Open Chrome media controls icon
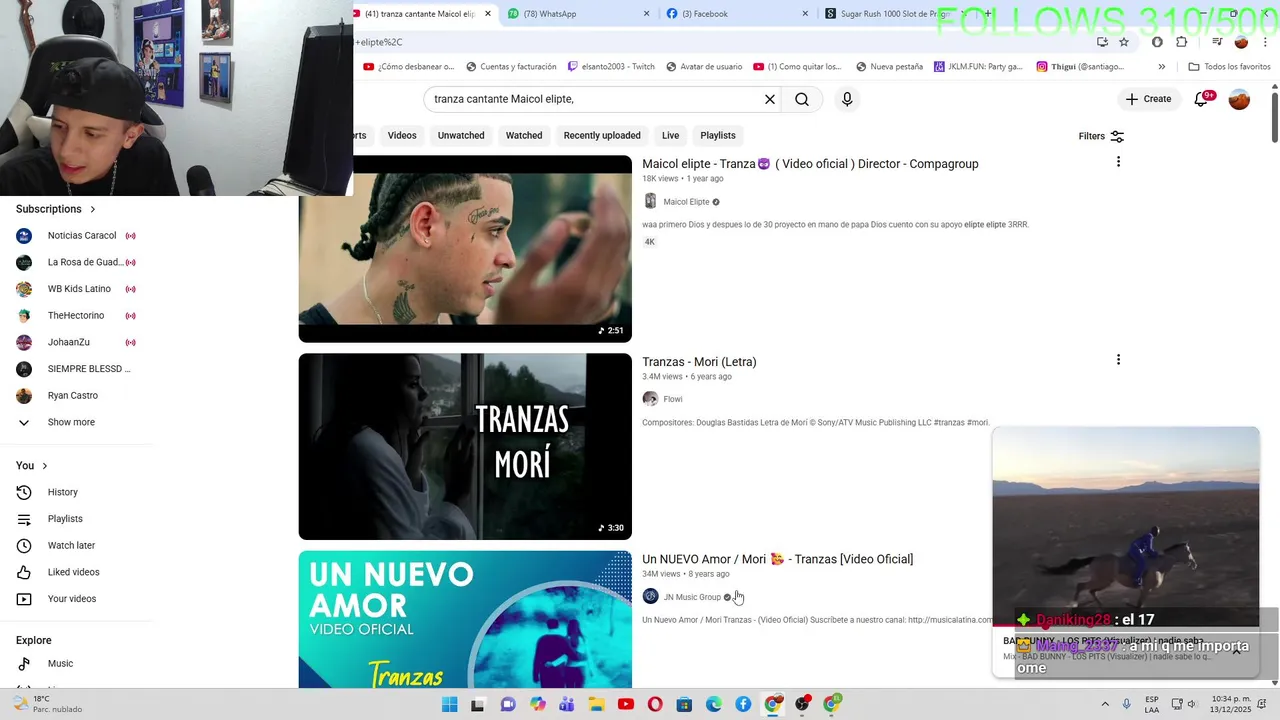1280x720 pixels. [x=1217, y=42]
